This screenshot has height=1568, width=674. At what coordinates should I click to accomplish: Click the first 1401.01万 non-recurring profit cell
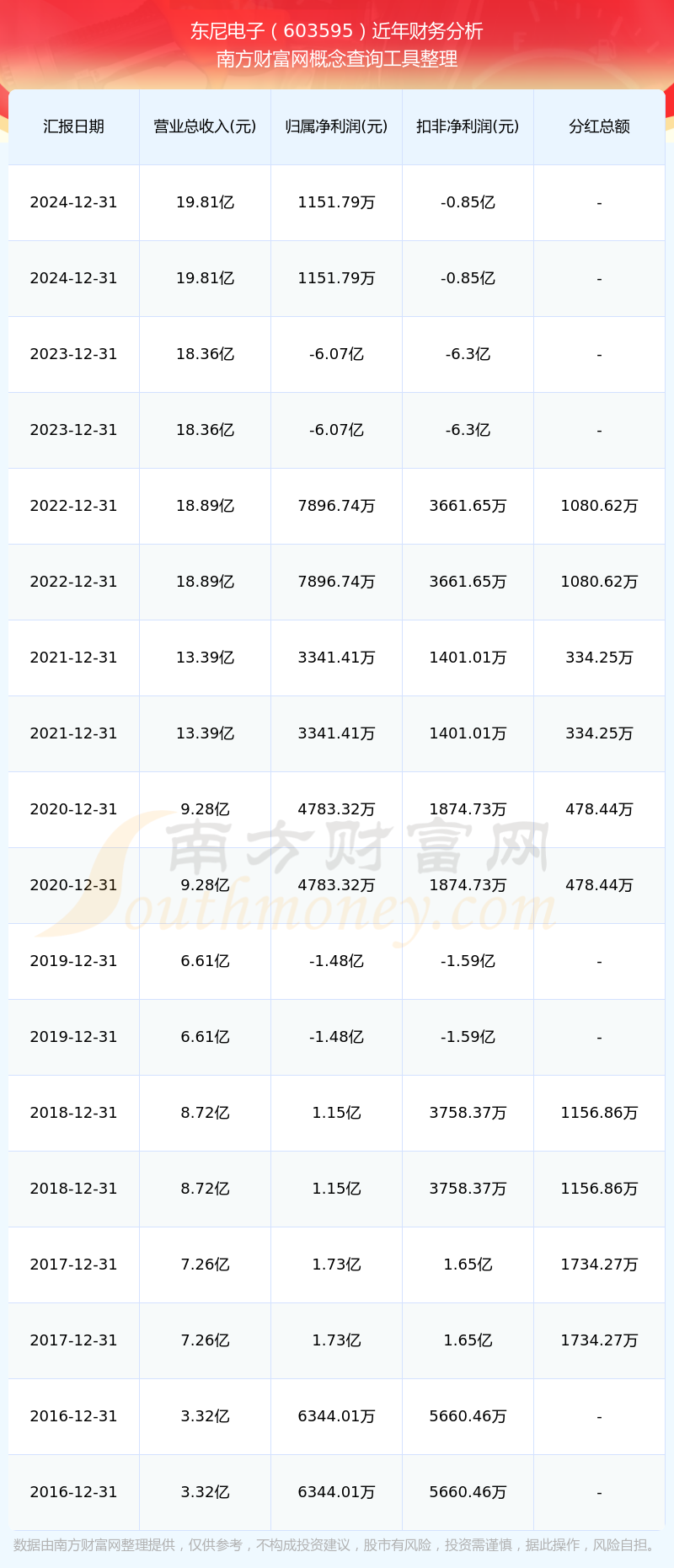click(468, 658)
